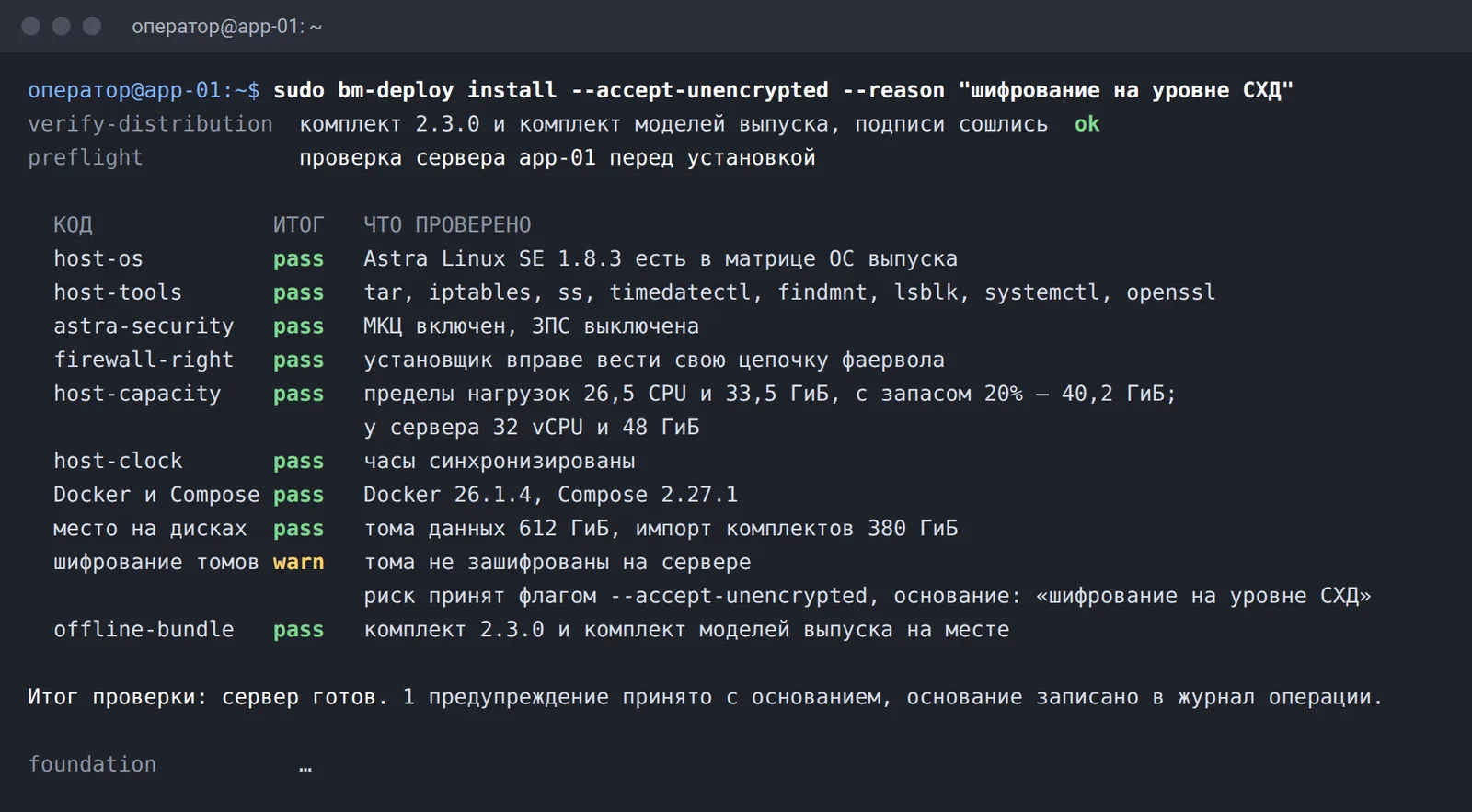Click the foundation stage label
Image resolution: width=1472 pixels, height=812 pixels.
click(x=92, y=764)
